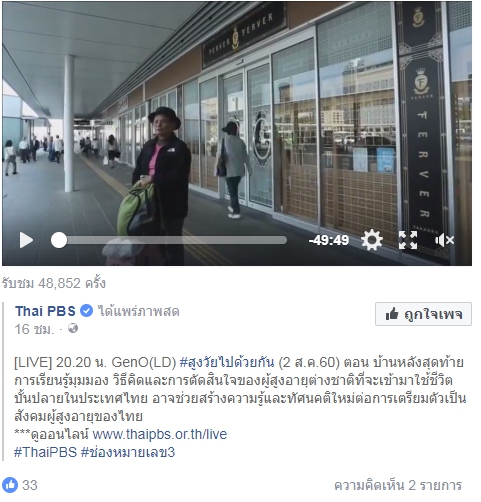481x502 pixels.
Task: Open the #ThaiPBS hashtag
Action: (45, 452)
